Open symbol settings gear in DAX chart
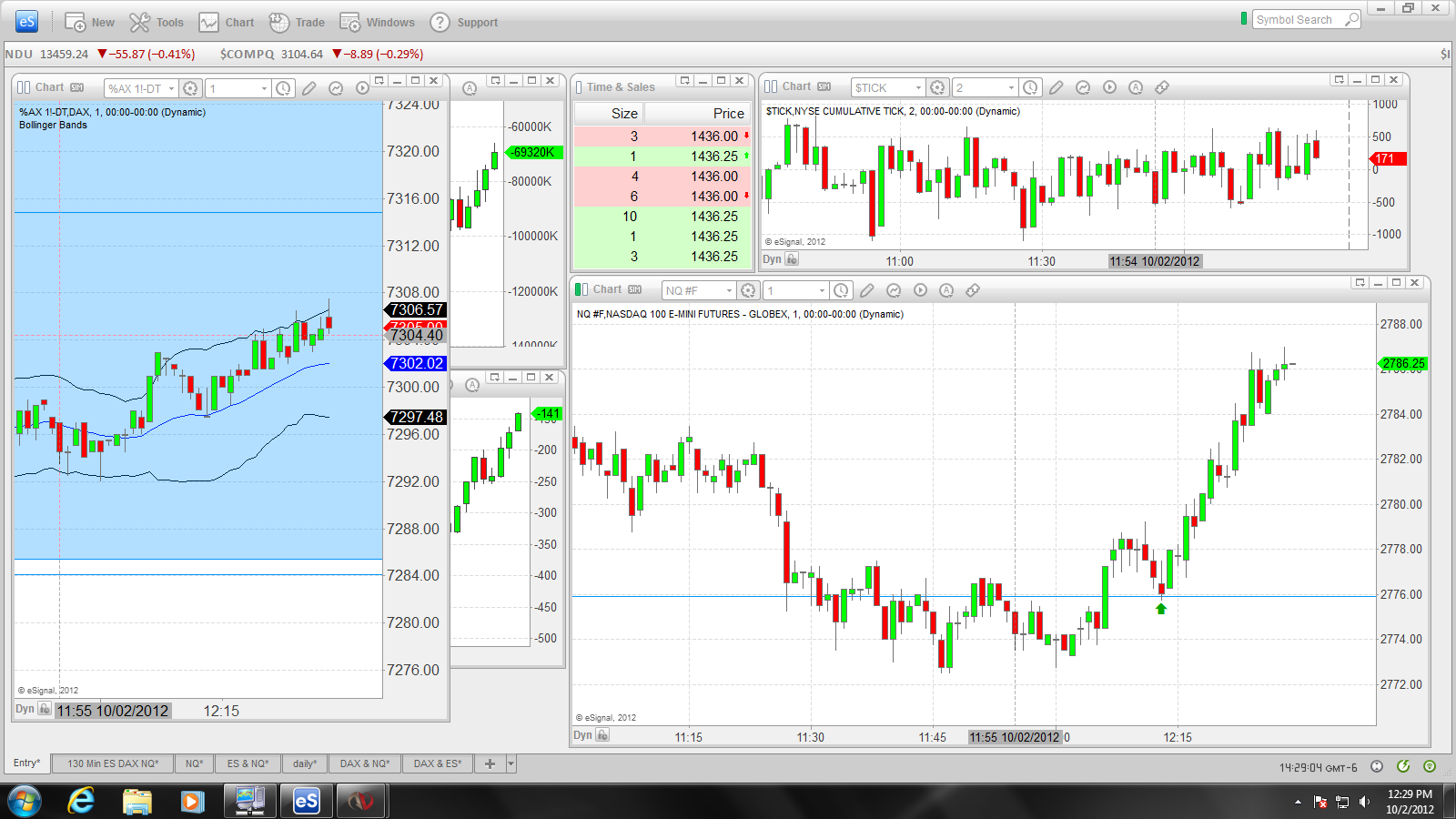Viewport: 1456px width, 819px height. [x=190, y=88]
